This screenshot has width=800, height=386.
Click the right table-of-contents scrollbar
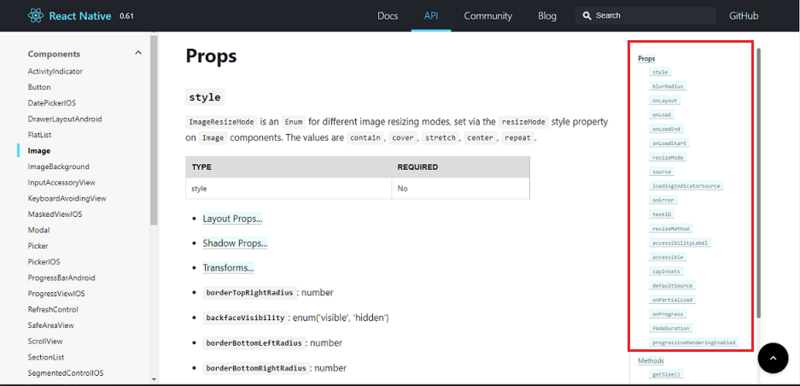point(759,184)
